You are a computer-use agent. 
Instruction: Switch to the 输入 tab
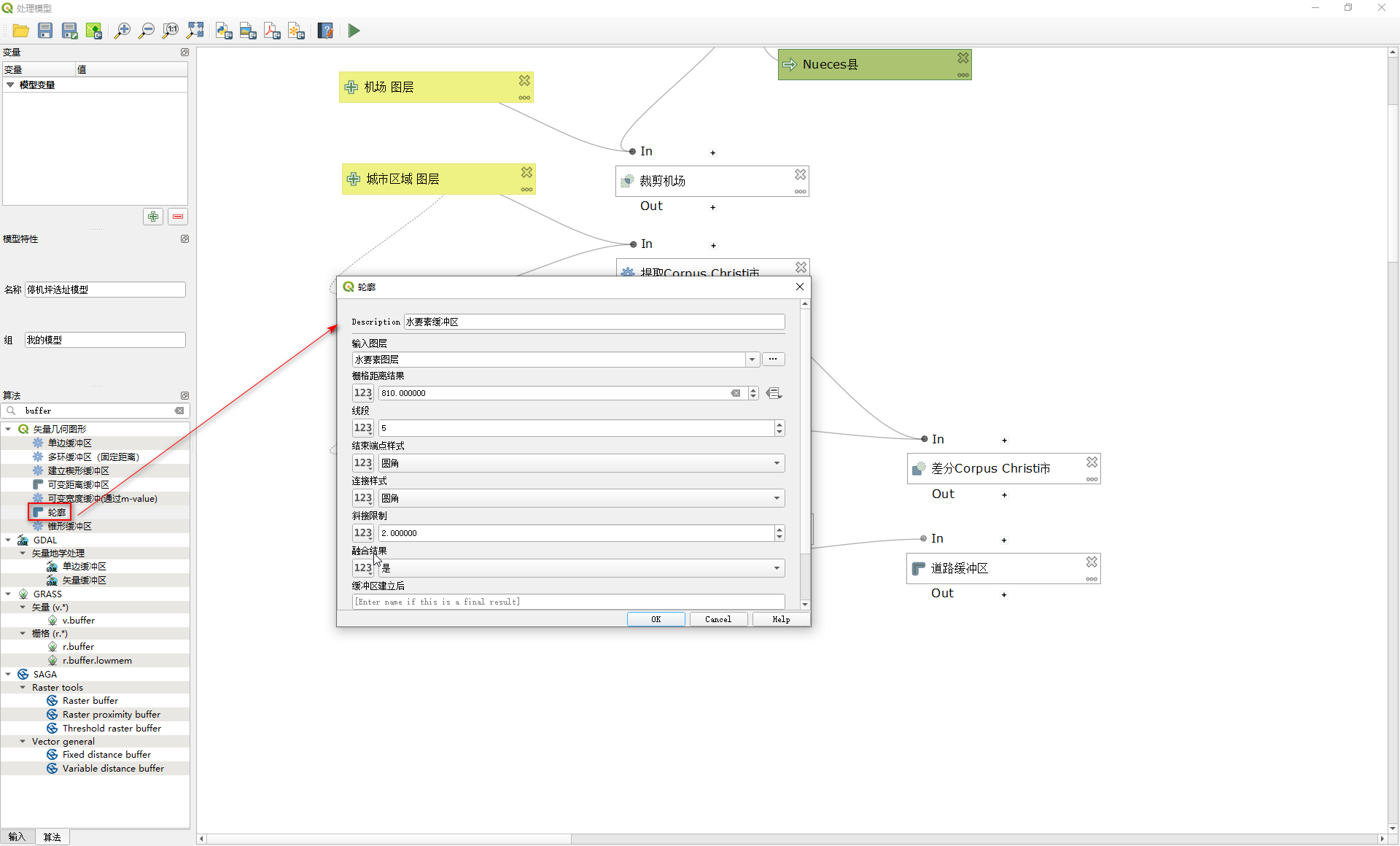click(x=16, y=837)
